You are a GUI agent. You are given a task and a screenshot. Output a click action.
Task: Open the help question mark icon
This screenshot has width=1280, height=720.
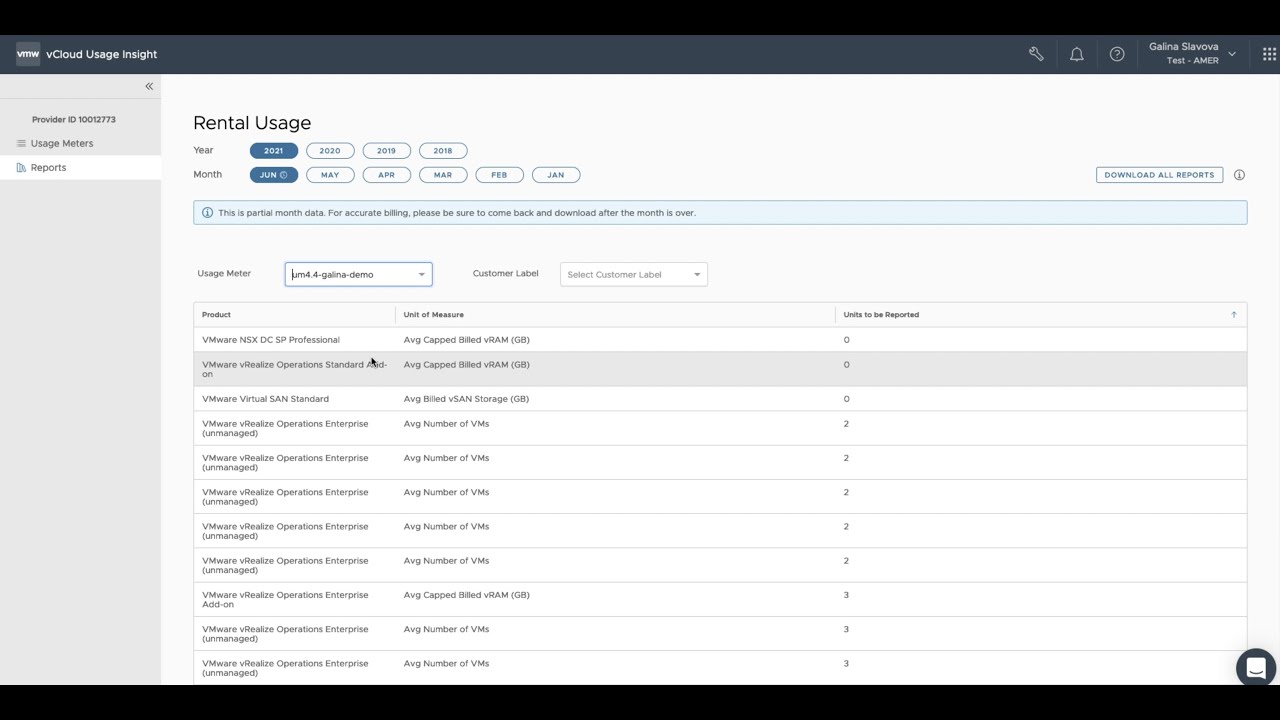pyautogui.click(x=1117, y=54)
